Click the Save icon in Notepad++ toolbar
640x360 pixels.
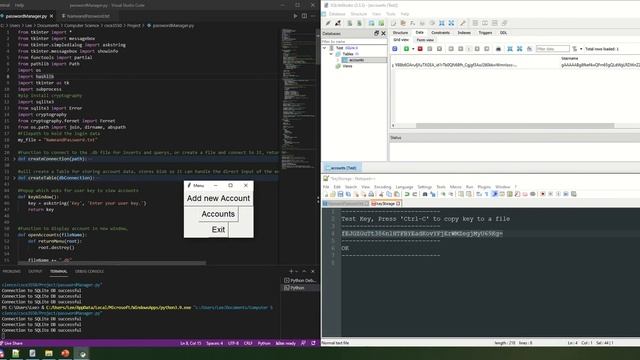pyautogui.click(x=340, y=194)
